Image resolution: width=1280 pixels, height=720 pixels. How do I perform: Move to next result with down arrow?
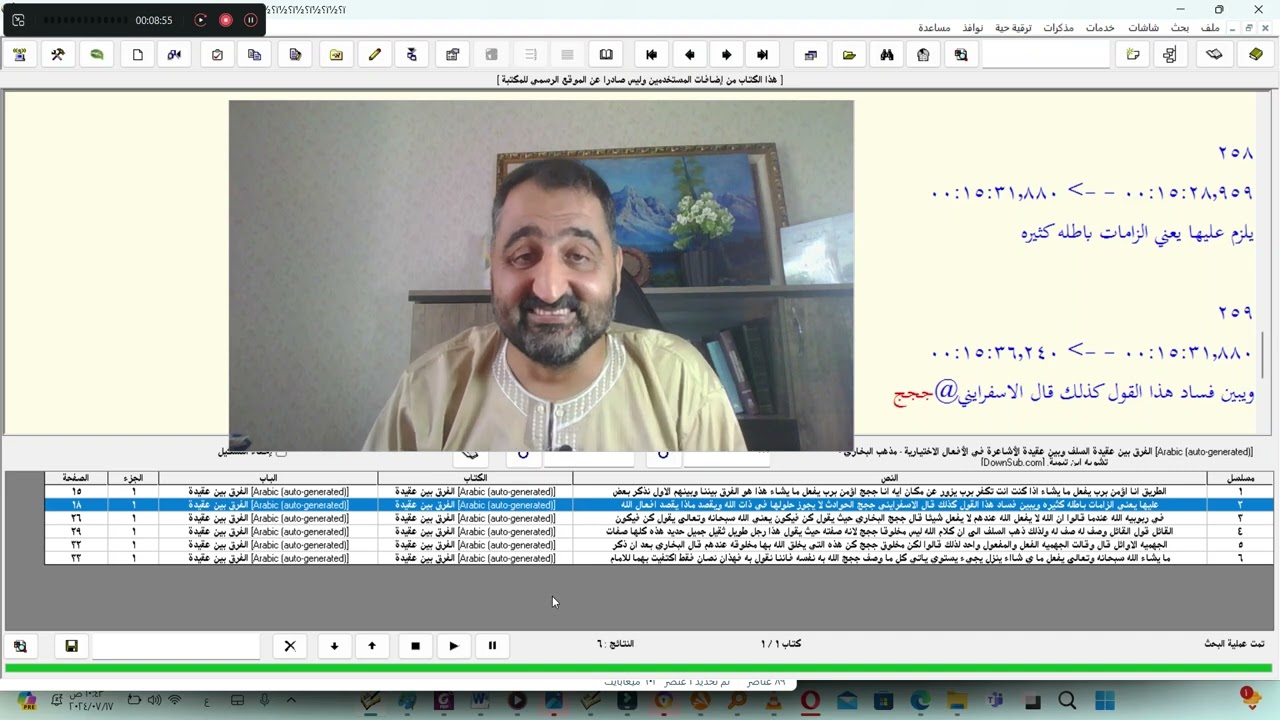(334, 646)
